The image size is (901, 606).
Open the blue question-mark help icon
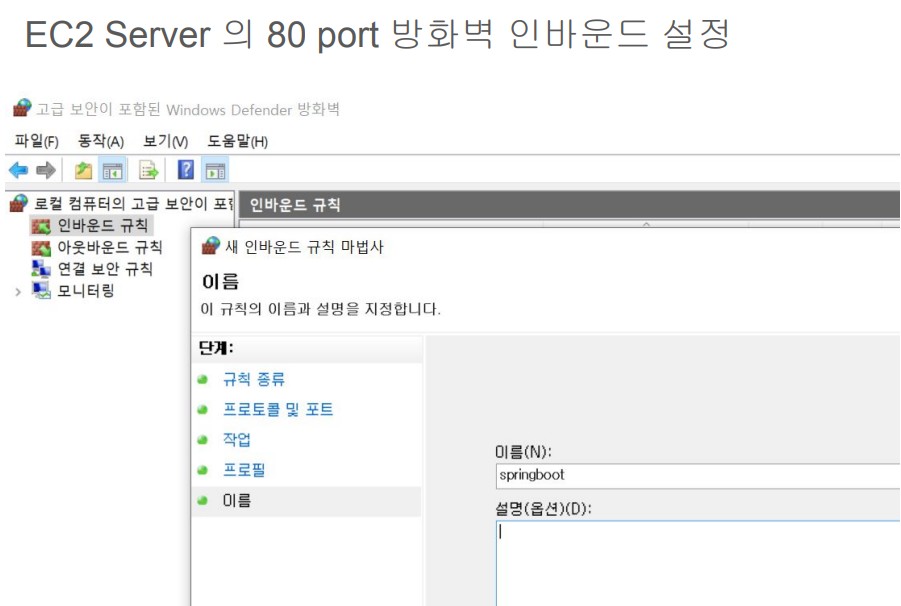pos(186,170)
